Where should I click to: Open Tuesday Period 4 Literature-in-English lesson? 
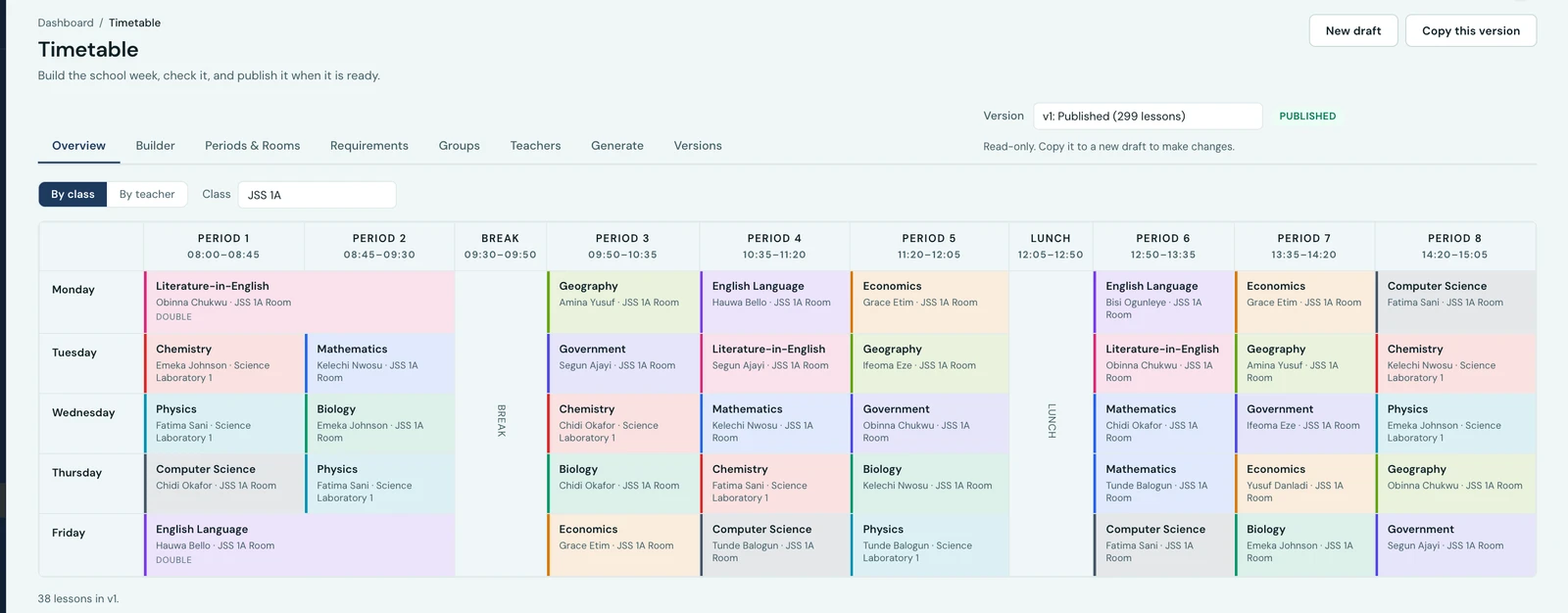coord(775,363)
